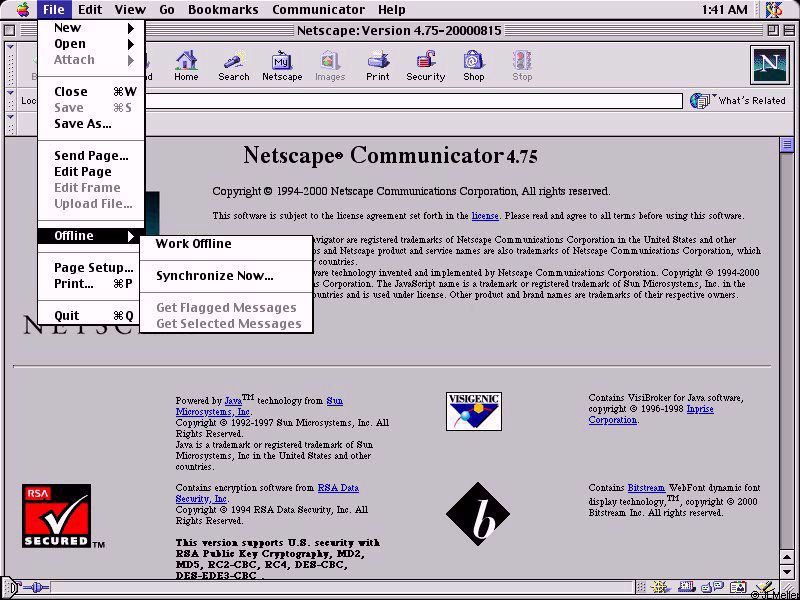Collapse the location toolbar with its arrow
This screenshot has width=800, height=600.
click(11, 93)
